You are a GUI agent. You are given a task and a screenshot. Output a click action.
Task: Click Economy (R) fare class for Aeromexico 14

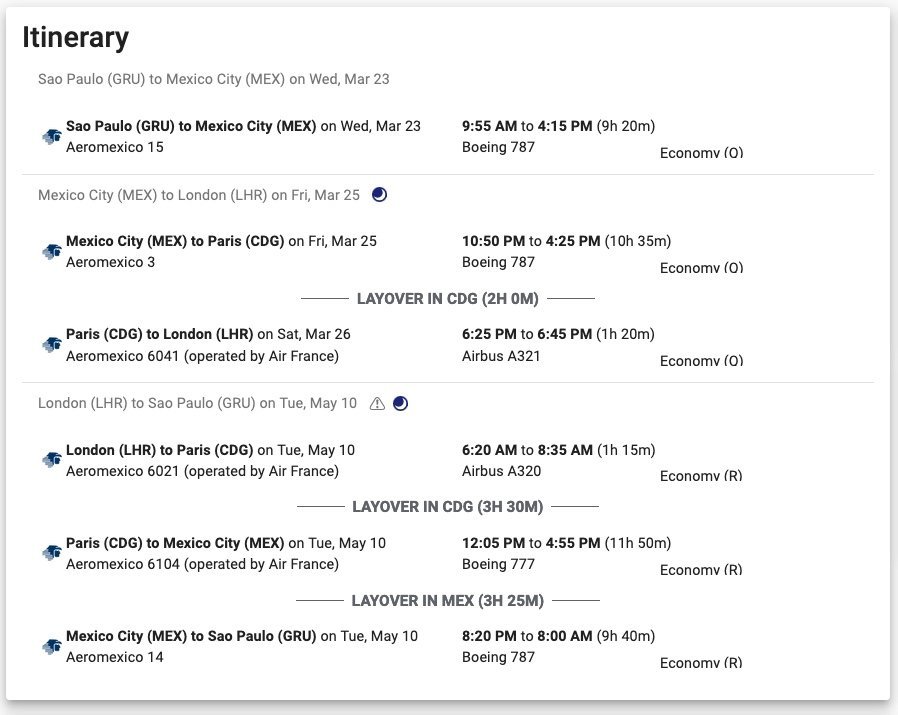tap(701, 662)
